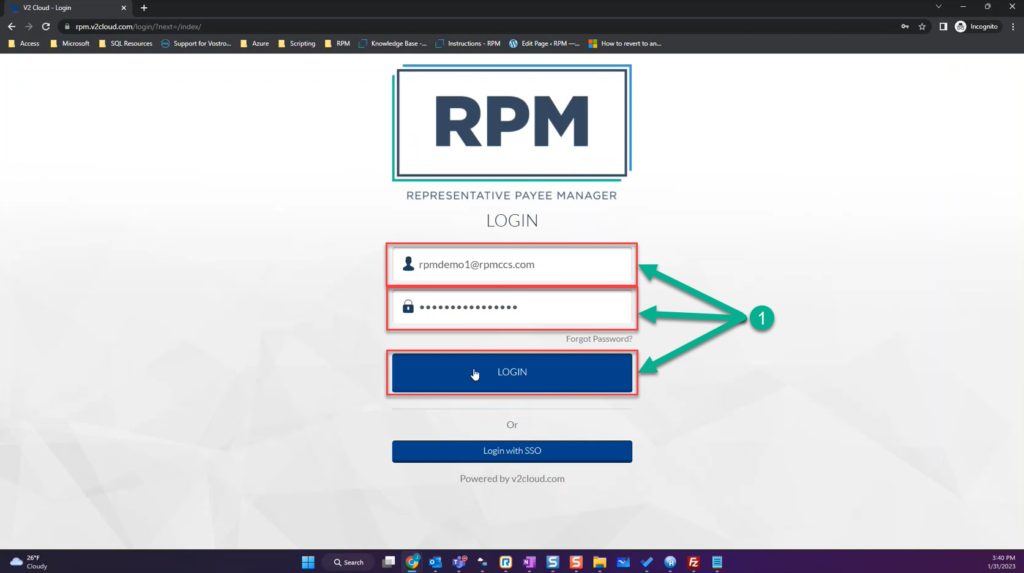Screen dimensions: 1024x573
Task: Open File Explorer from the taskbar
Action: point(600,562)
